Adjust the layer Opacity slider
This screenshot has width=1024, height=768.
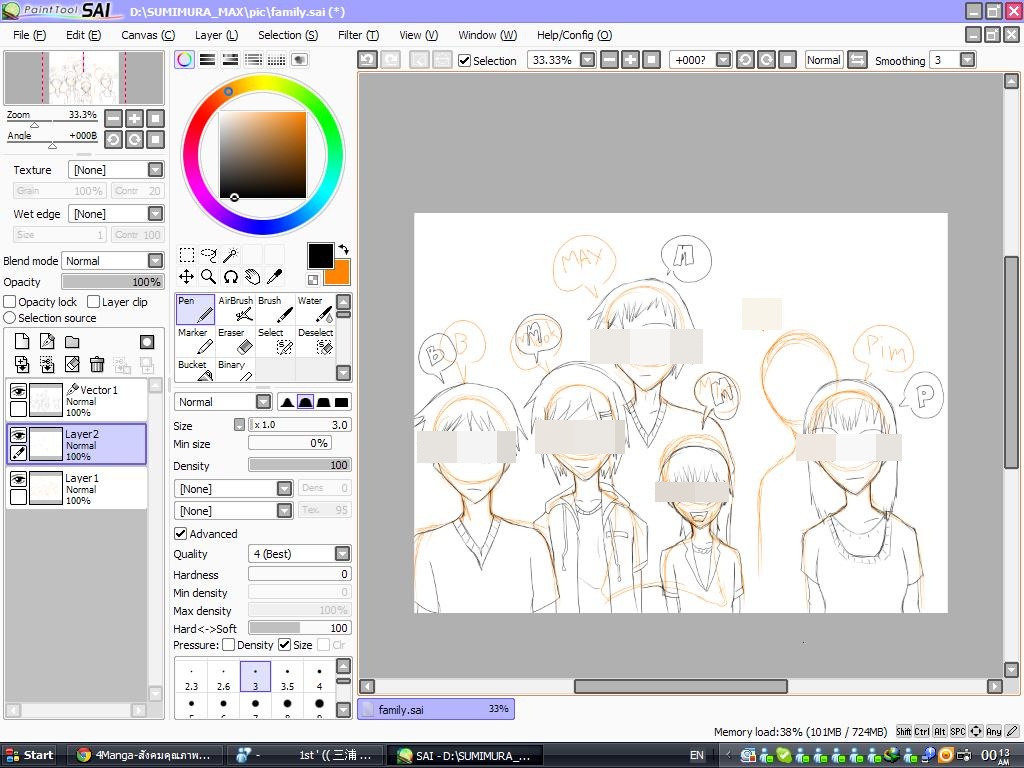coord(112,282)
